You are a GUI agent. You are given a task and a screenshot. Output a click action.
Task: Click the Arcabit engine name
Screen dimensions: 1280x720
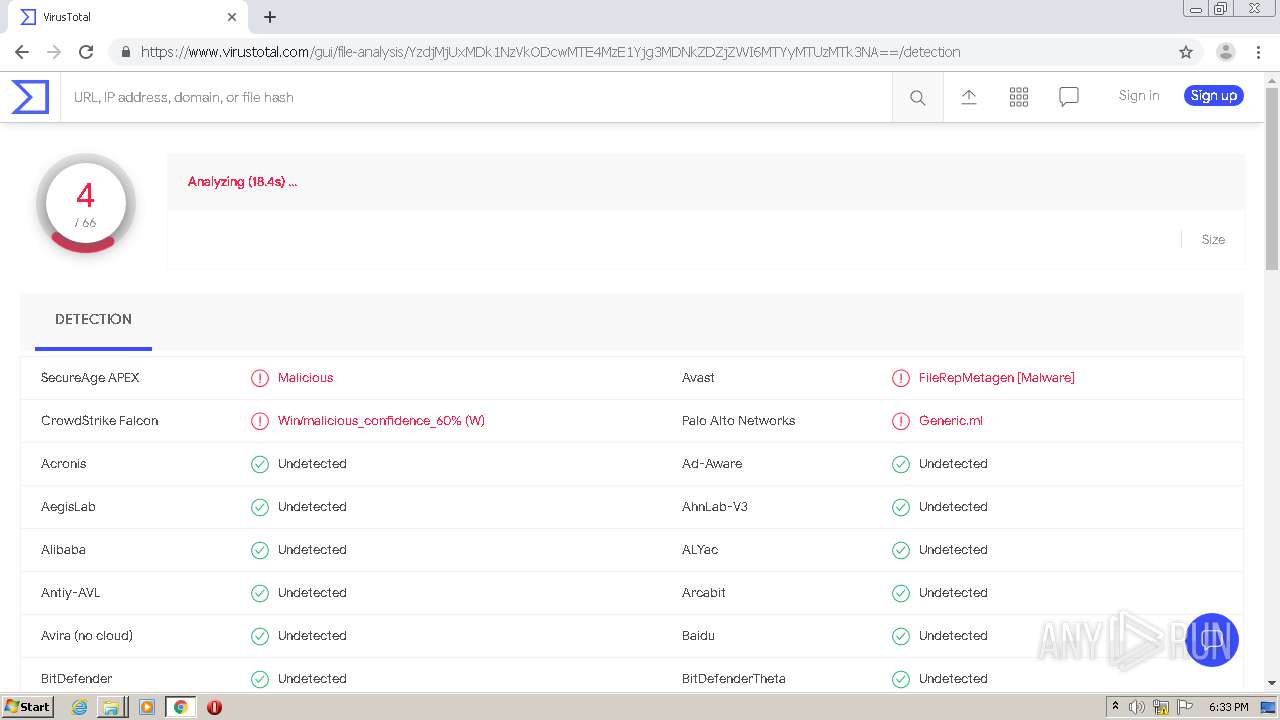tap(704, 593)
